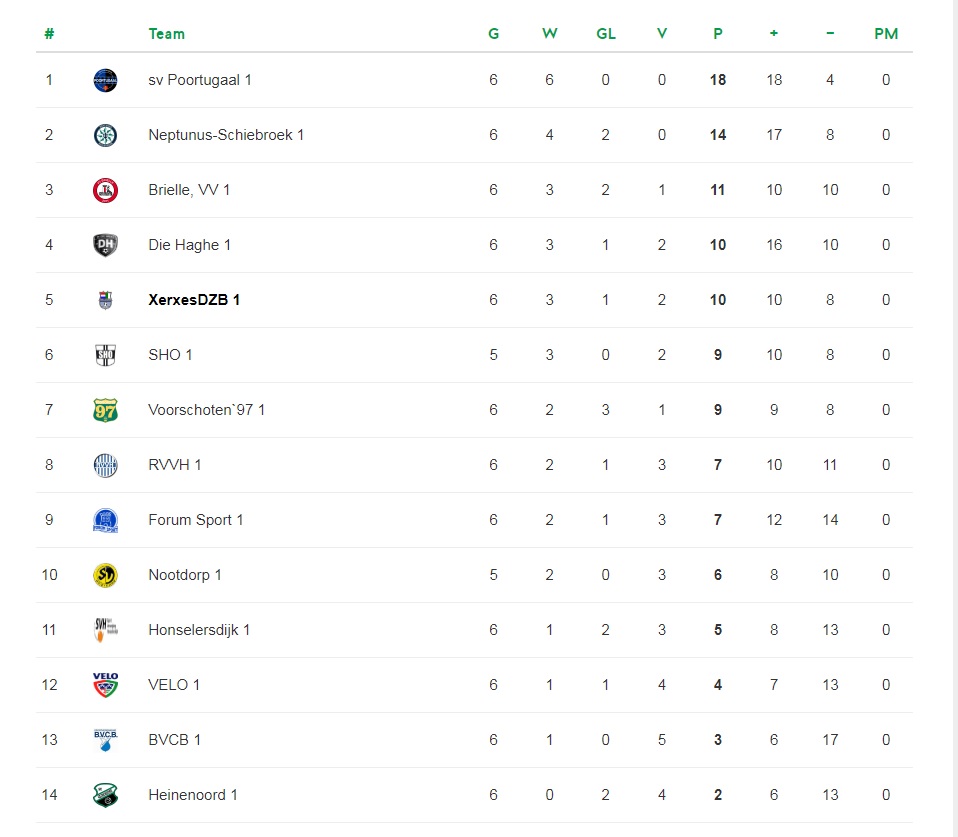This screenshot has height=837, width=958.
Task: Click the VELO club crest
Action: pyautogui.click(x=105, y=685)
